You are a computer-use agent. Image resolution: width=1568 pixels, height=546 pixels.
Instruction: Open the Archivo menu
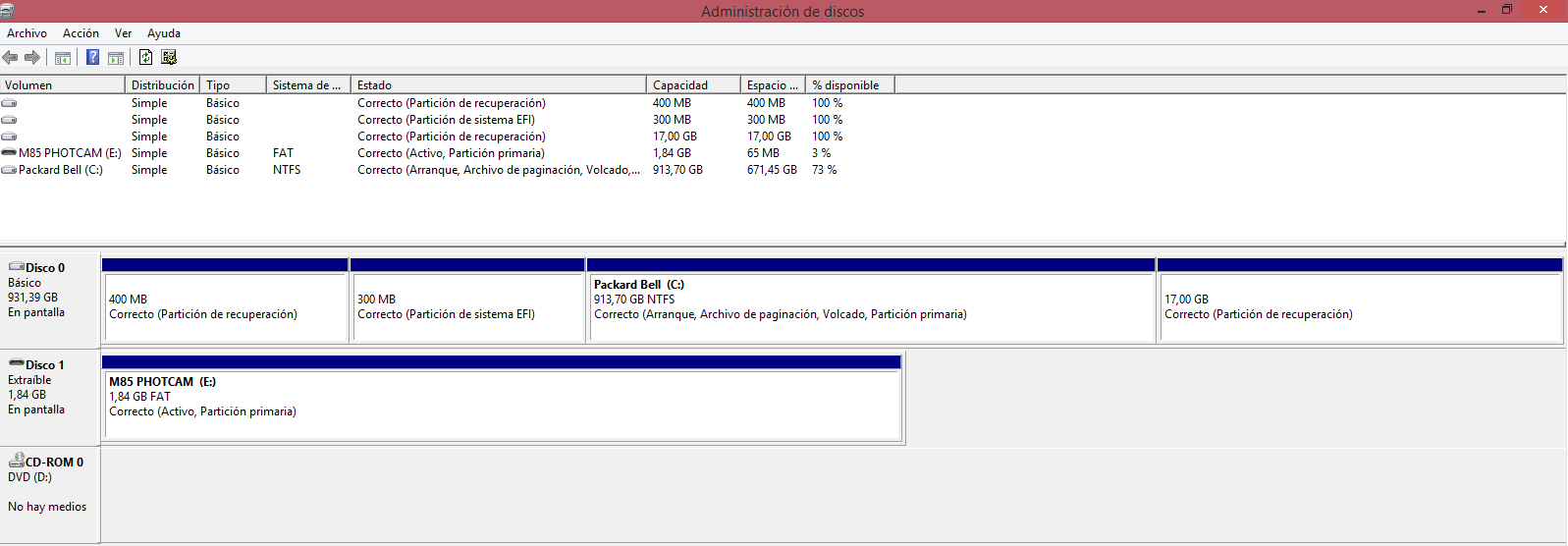point(27,33)
